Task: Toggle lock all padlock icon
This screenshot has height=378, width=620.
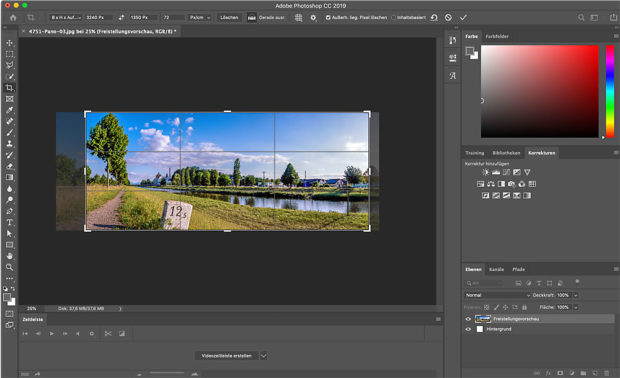Action: [524, 307]
